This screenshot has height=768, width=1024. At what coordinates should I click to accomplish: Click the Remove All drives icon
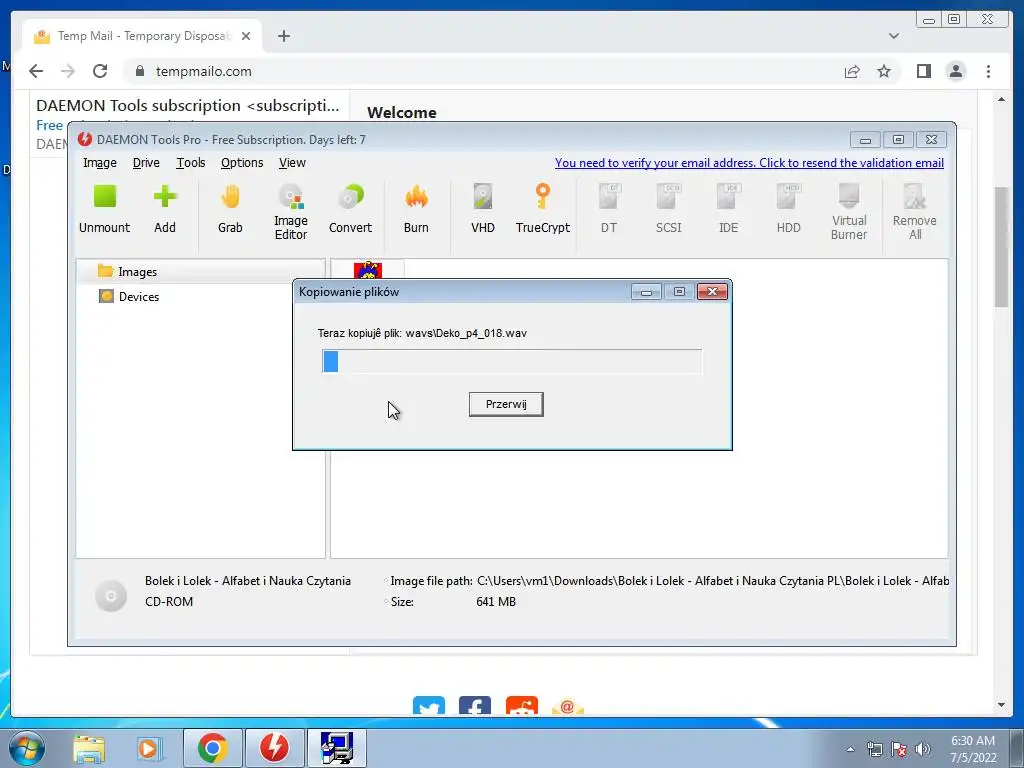pos(914,212)
